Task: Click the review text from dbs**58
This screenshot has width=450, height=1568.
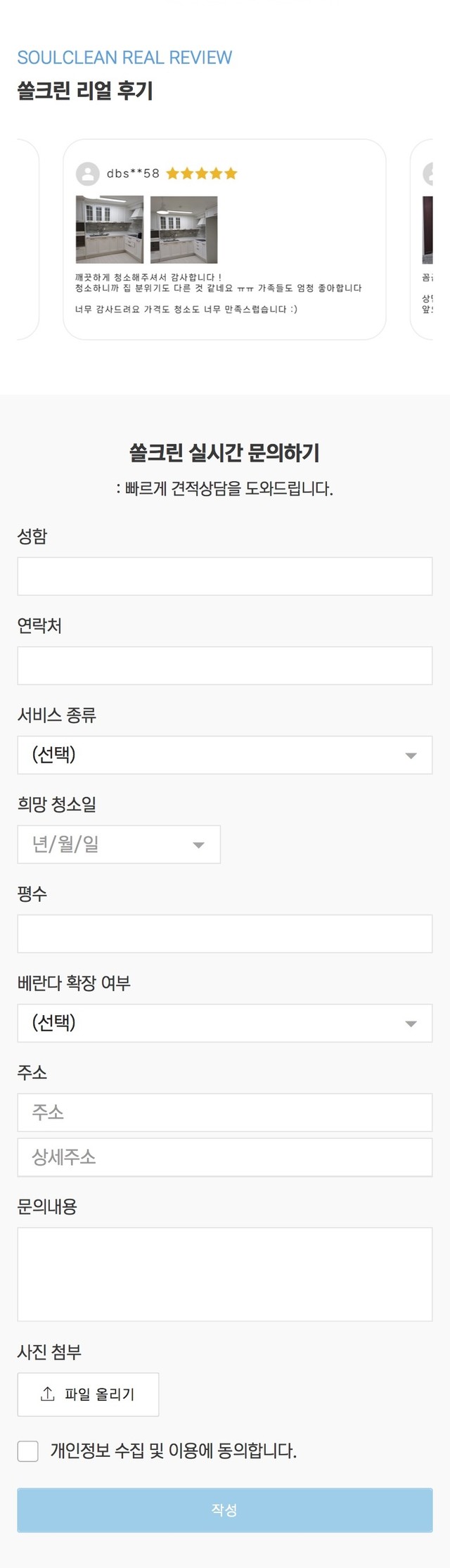Action: click(x=218, y=293)
